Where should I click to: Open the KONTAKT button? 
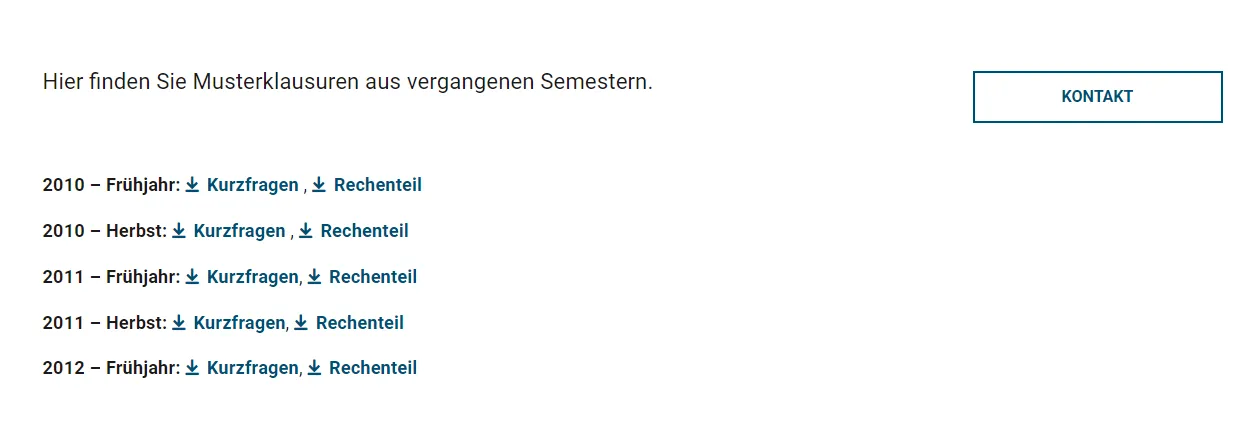[x=1097, y=97]
